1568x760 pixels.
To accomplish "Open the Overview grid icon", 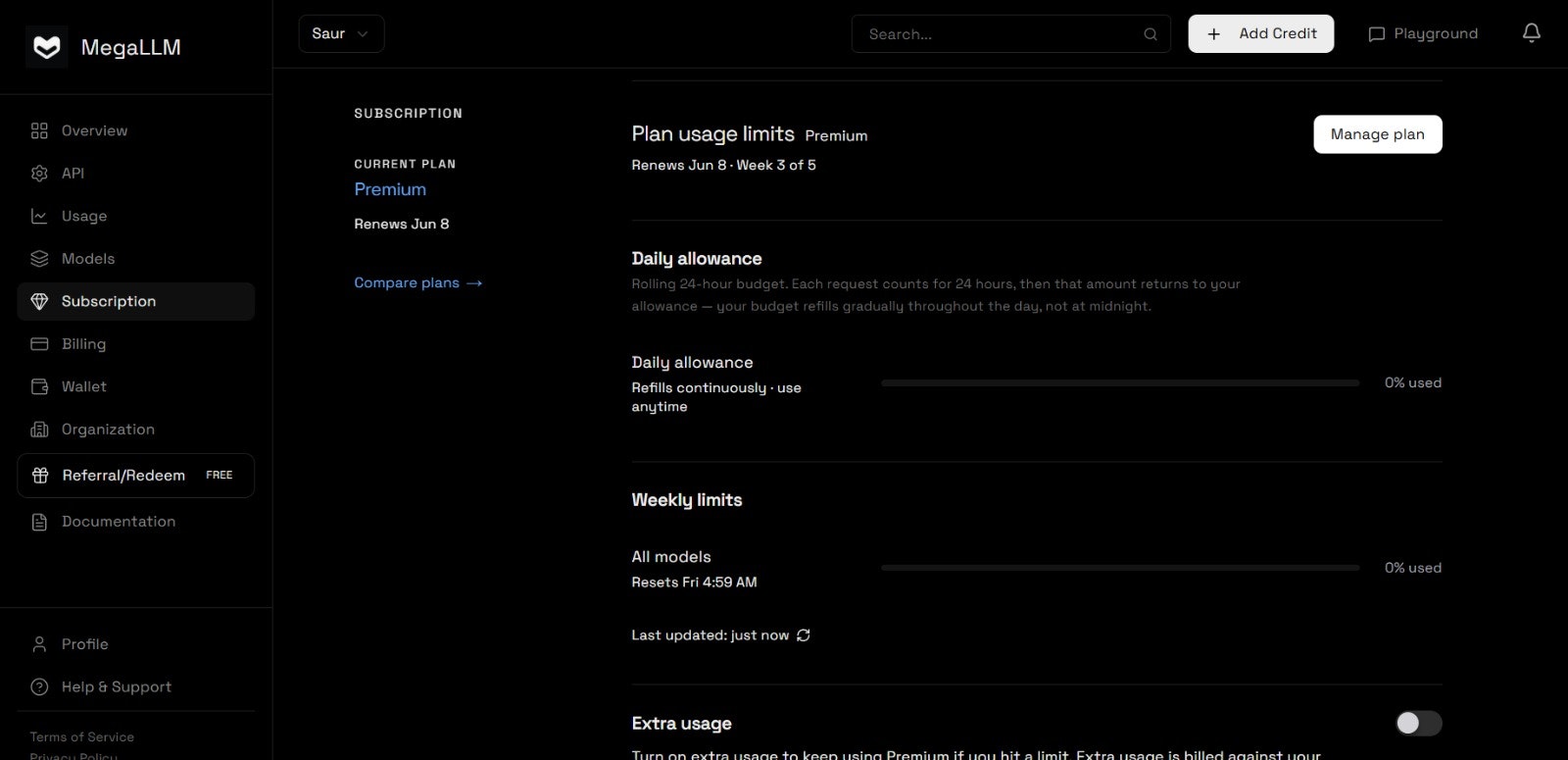I will [x=39, y=130].
